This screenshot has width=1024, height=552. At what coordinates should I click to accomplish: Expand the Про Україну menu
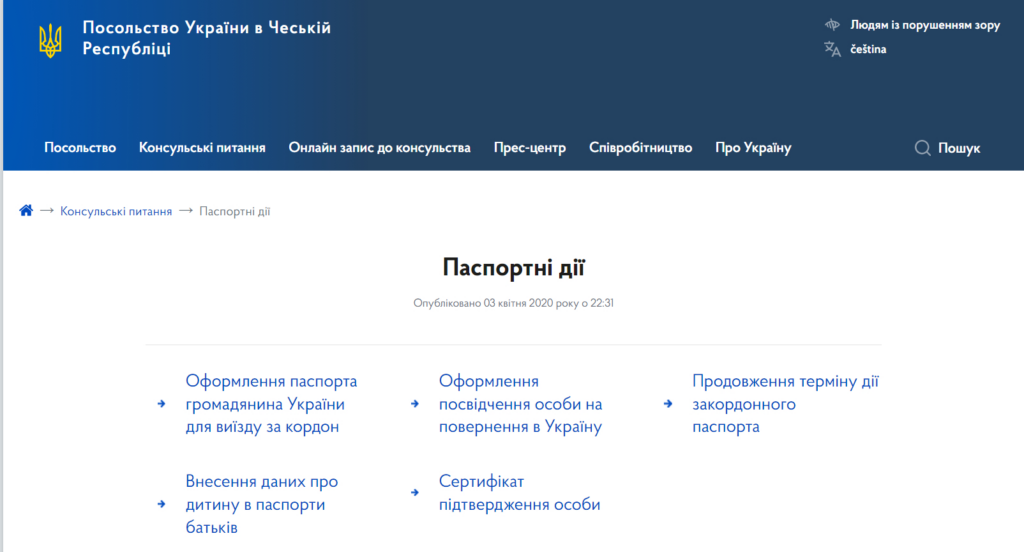pos(753,148)
